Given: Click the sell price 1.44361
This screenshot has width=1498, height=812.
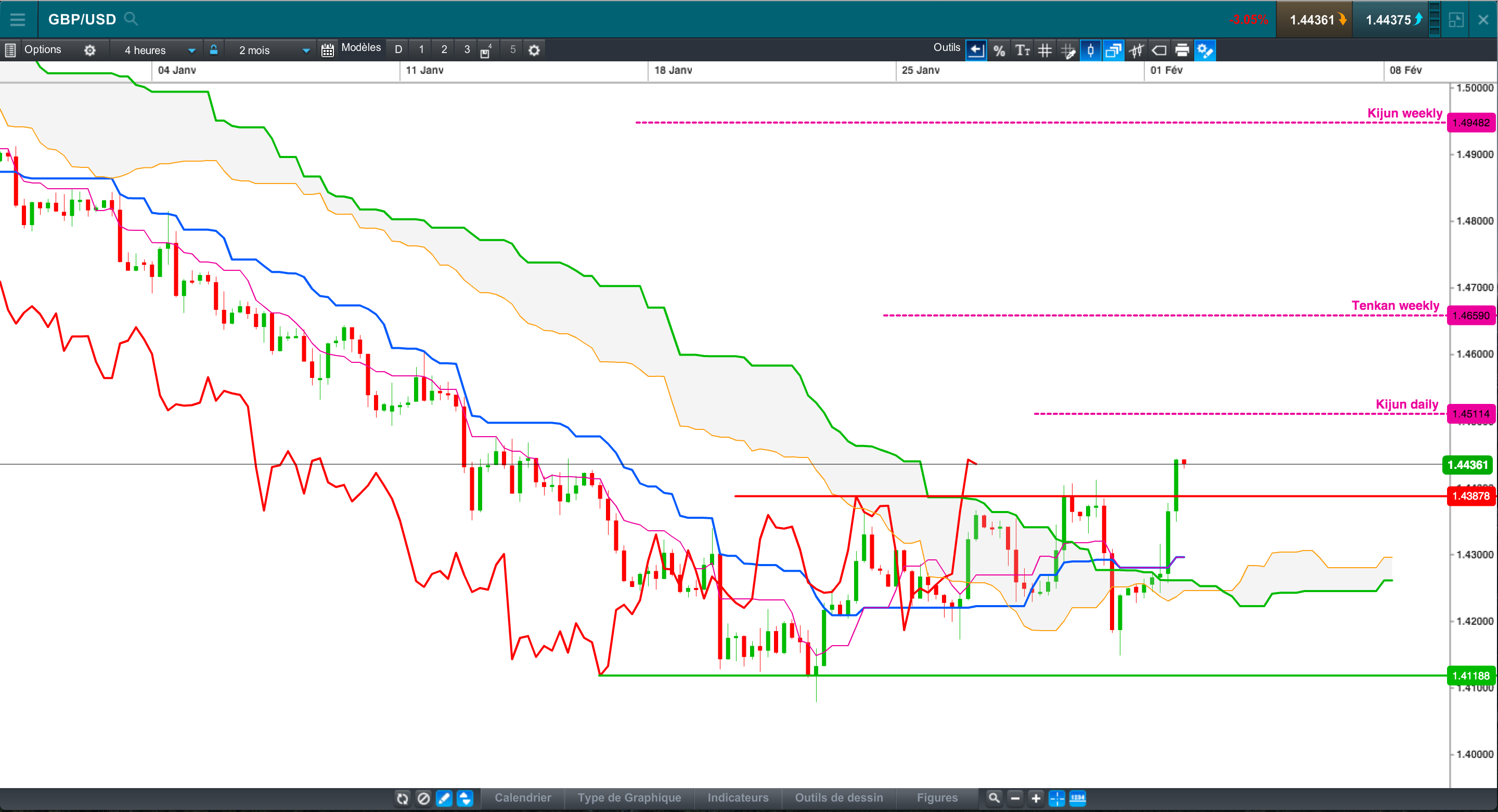Looking at the screenshot, I should [1314, 20].
